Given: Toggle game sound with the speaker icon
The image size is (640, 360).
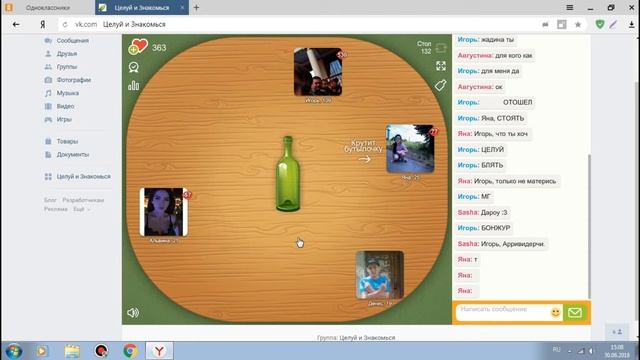Looking at the screenshot, I should click(x=133, y=313).
